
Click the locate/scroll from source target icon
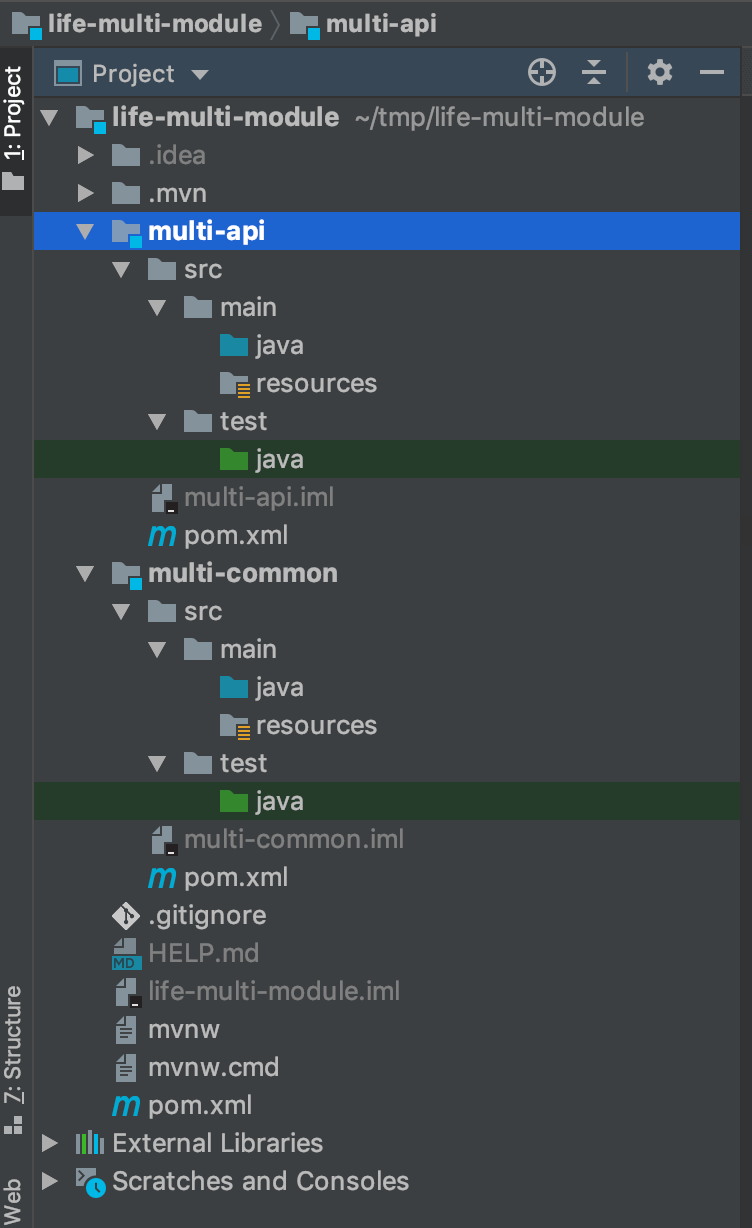click(541, 73)
